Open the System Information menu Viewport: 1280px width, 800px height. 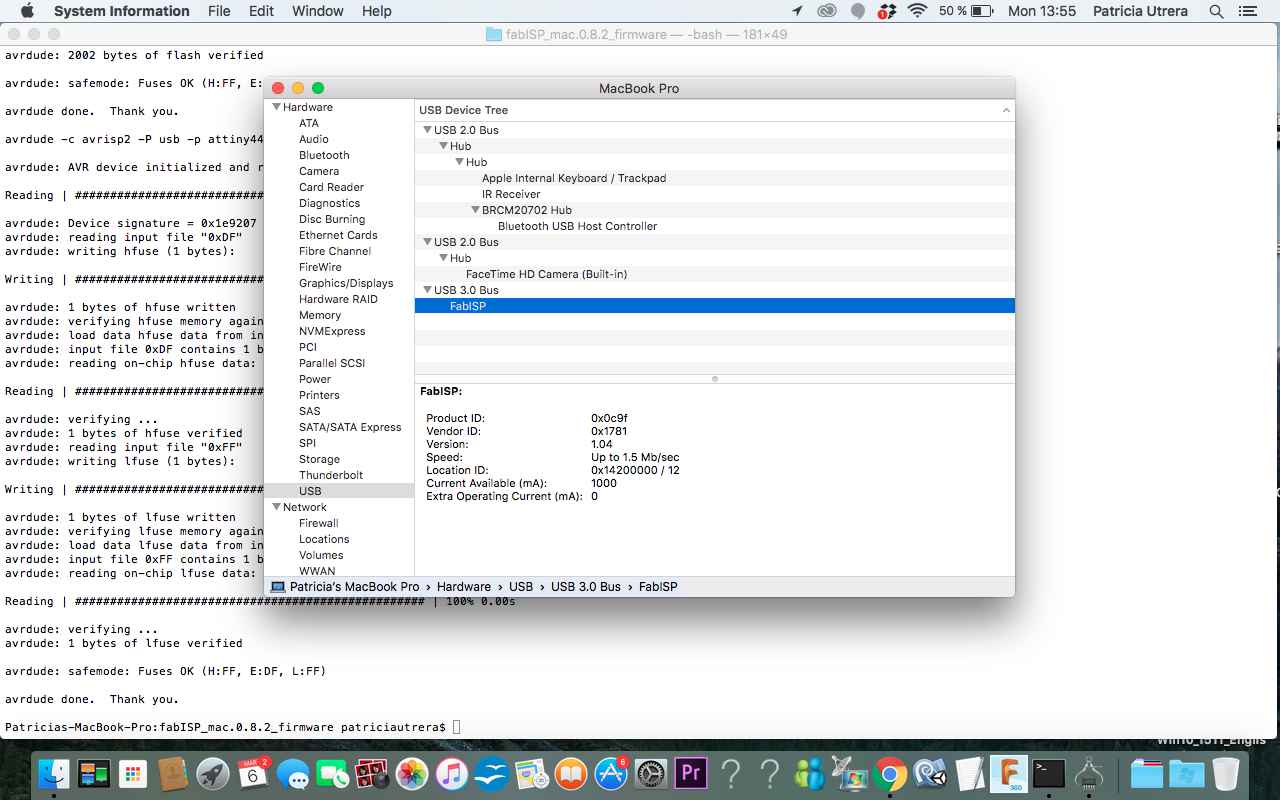click(x=121, y=11)
